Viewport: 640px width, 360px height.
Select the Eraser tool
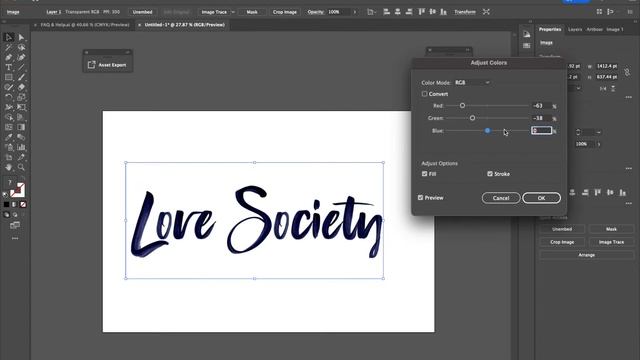pos(21,87)
